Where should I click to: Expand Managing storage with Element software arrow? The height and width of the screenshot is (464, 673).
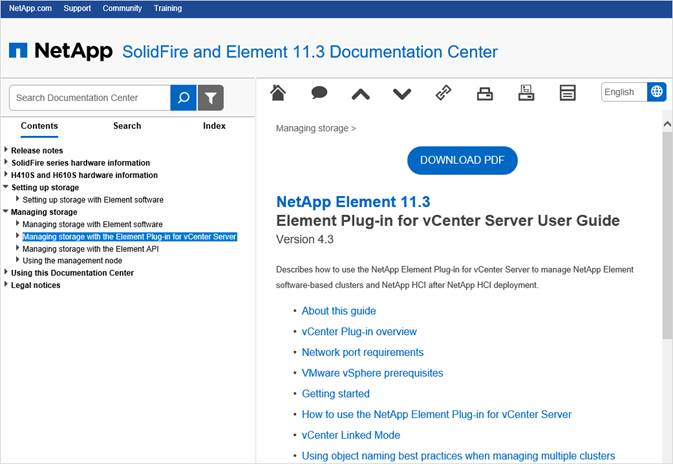pos(18,223)
